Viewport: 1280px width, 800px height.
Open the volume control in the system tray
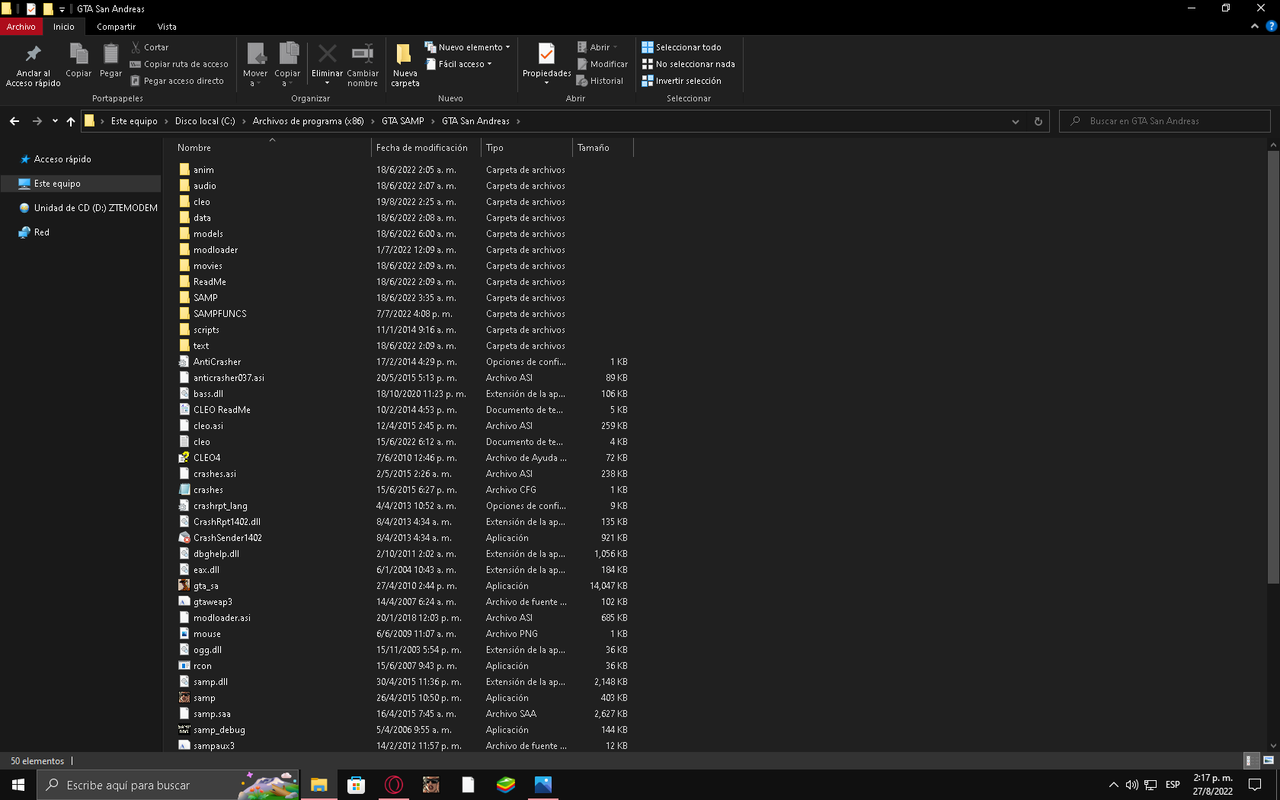pyautogui.click(x=1132, y=785)
